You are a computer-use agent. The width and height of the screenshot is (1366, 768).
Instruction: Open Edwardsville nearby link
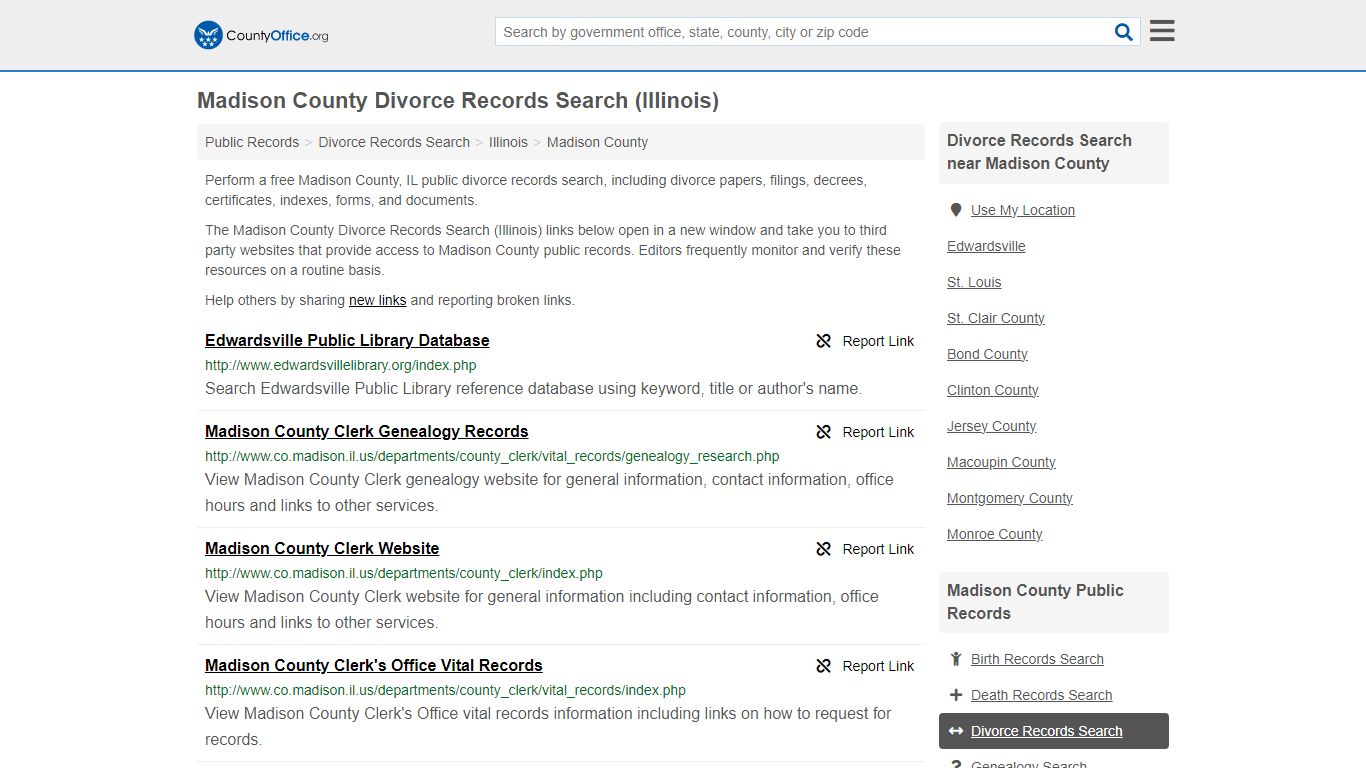click(986, 246)
